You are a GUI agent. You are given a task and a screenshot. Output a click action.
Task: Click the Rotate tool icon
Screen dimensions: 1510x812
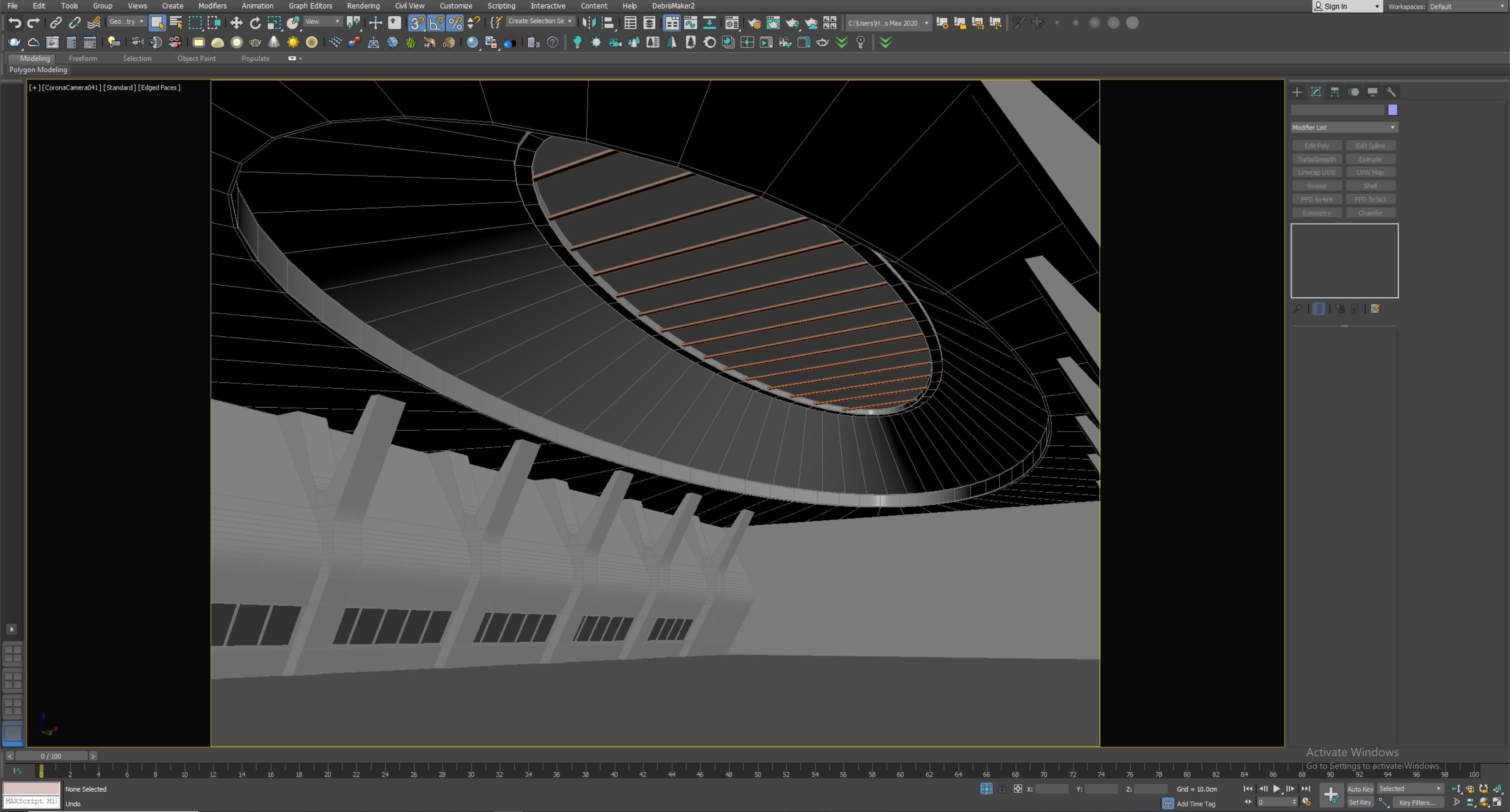(255, 23)
